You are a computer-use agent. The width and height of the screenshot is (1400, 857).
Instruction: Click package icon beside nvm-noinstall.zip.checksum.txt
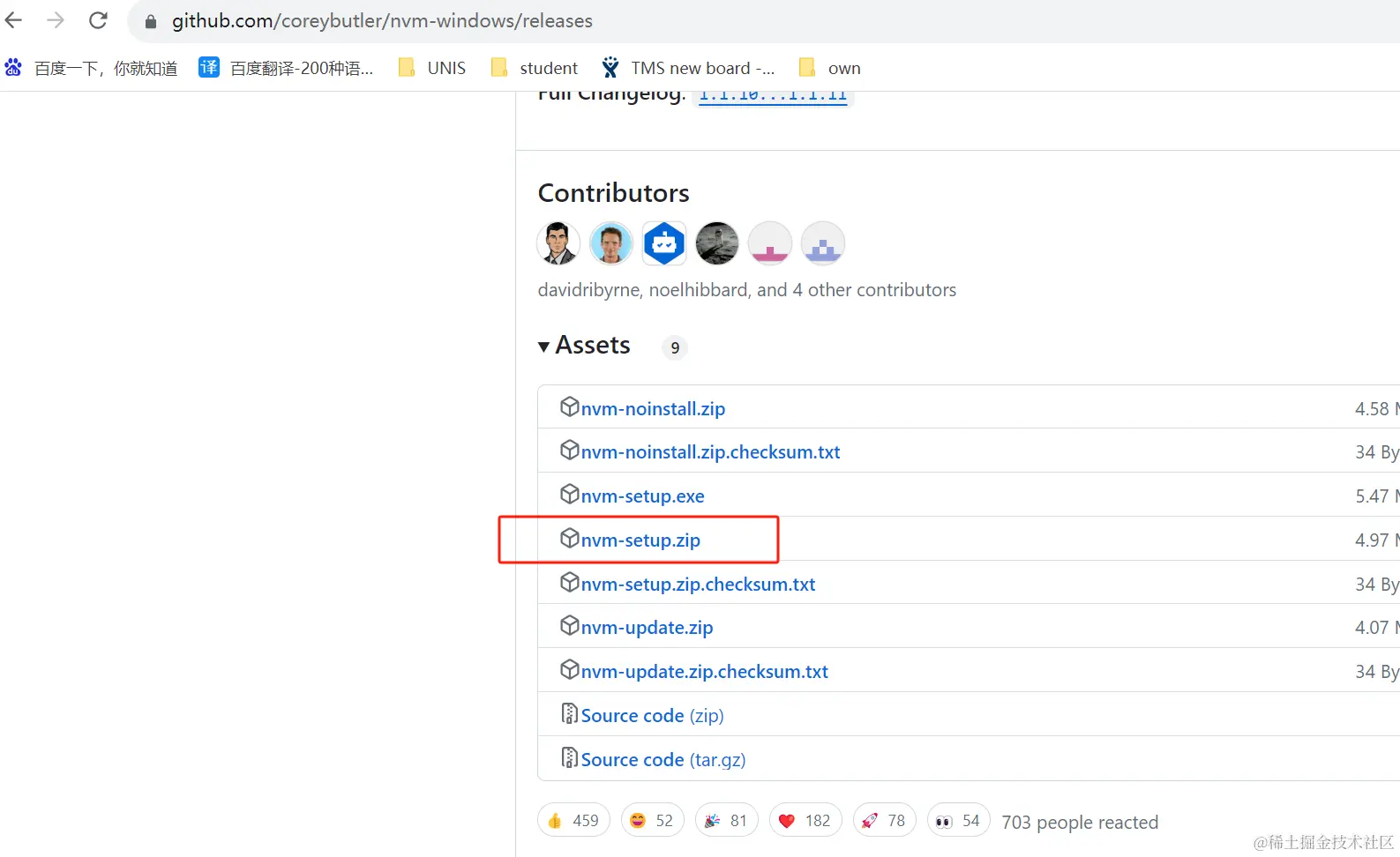pyautogui.click(x=570, y=450)
